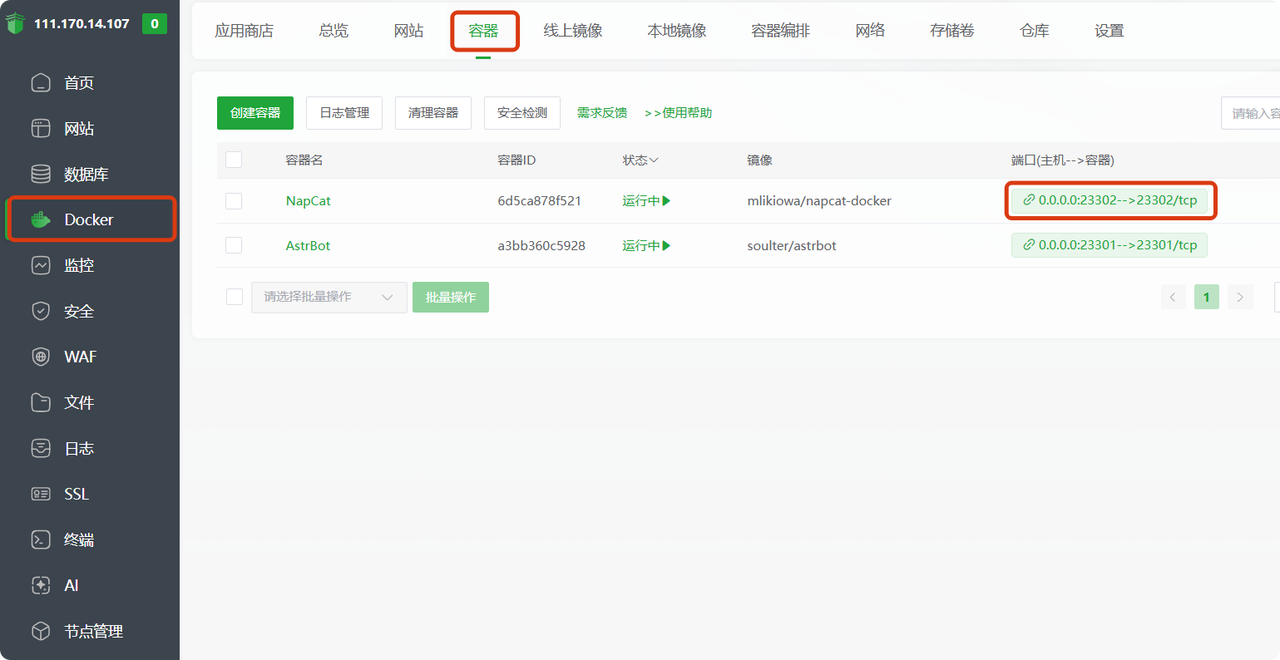
Task: Click the WAF globe icon
Action: (x=41, y=357)
